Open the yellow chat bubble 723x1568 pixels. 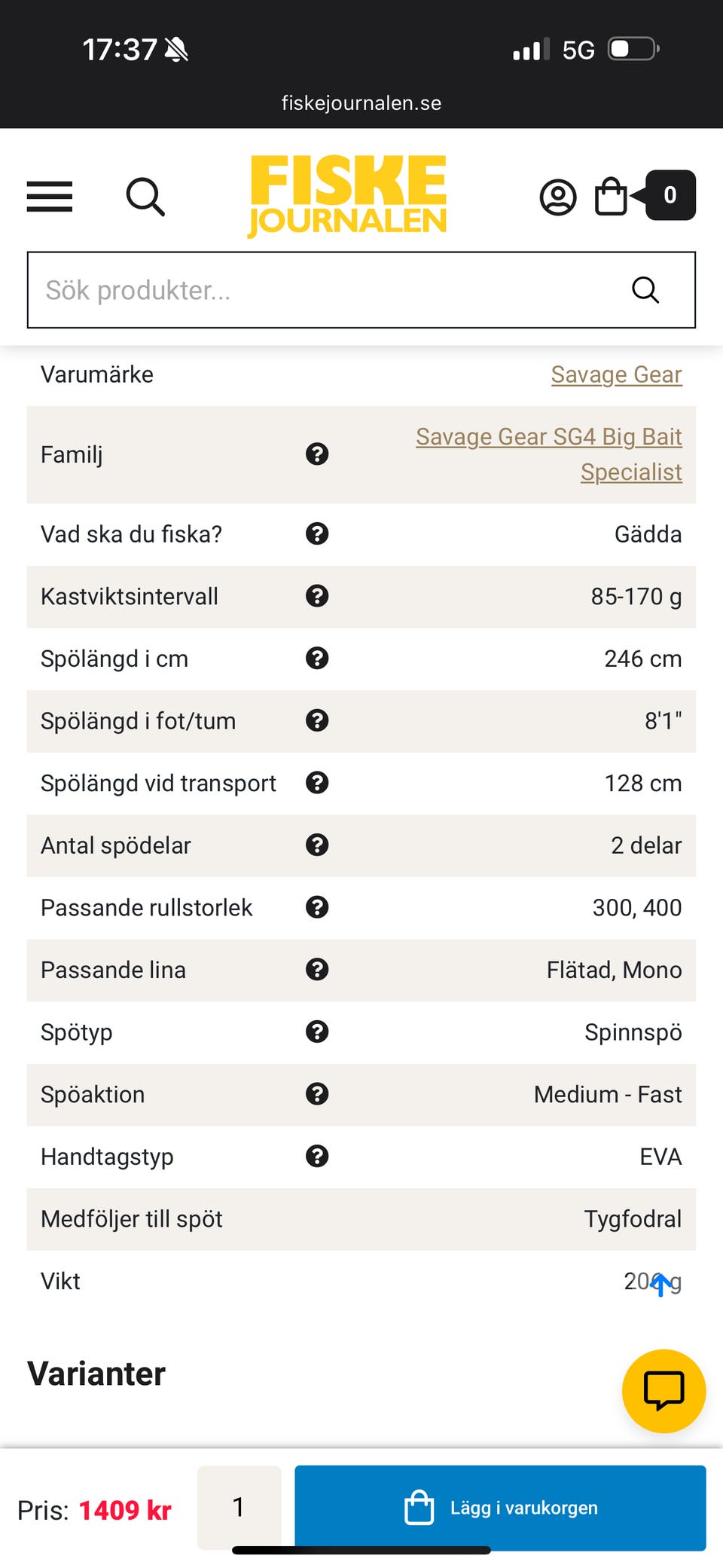coord(664,1390)
